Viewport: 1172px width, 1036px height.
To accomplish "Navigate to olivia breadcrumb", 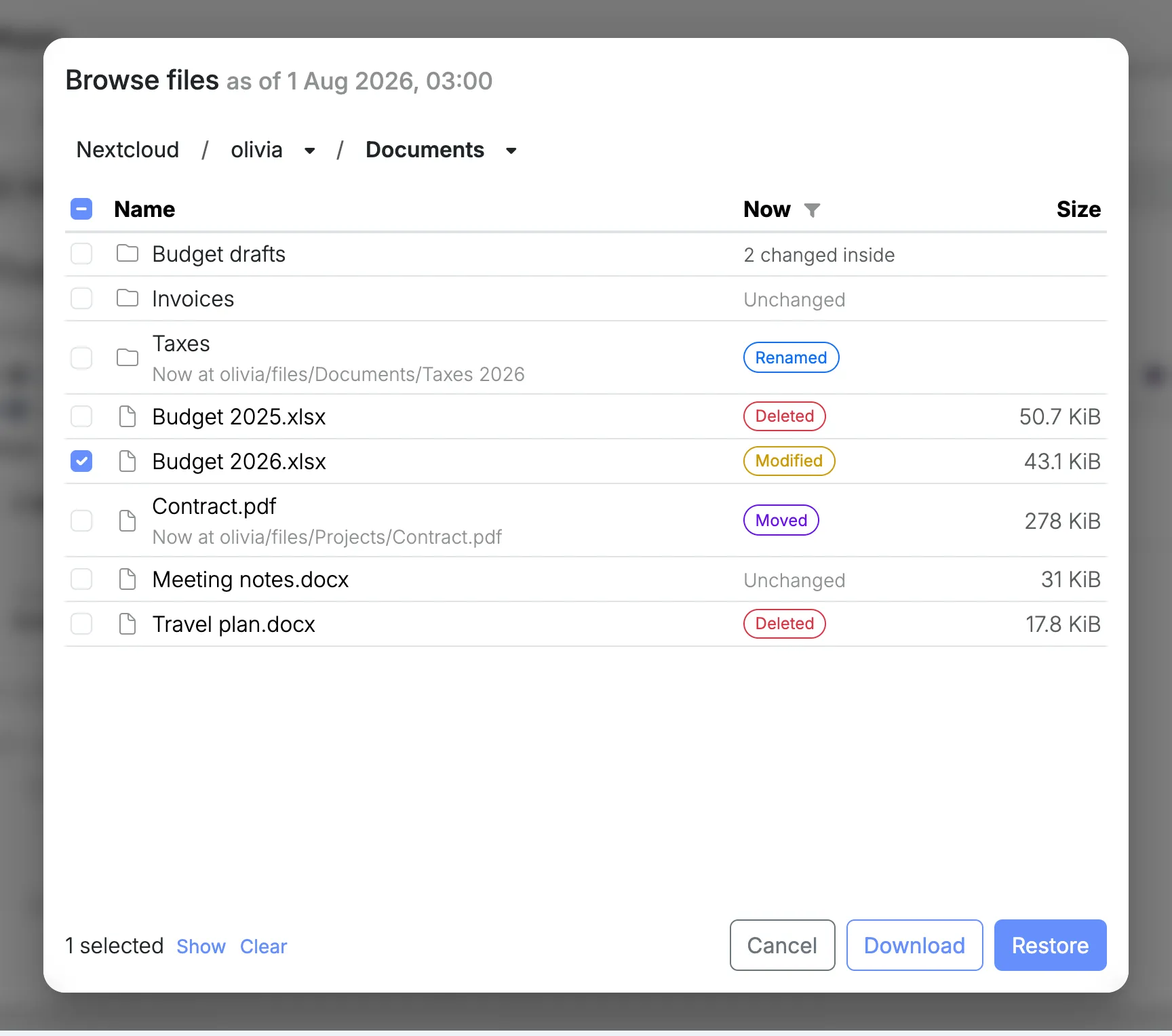I will click(x=256, y=150).
